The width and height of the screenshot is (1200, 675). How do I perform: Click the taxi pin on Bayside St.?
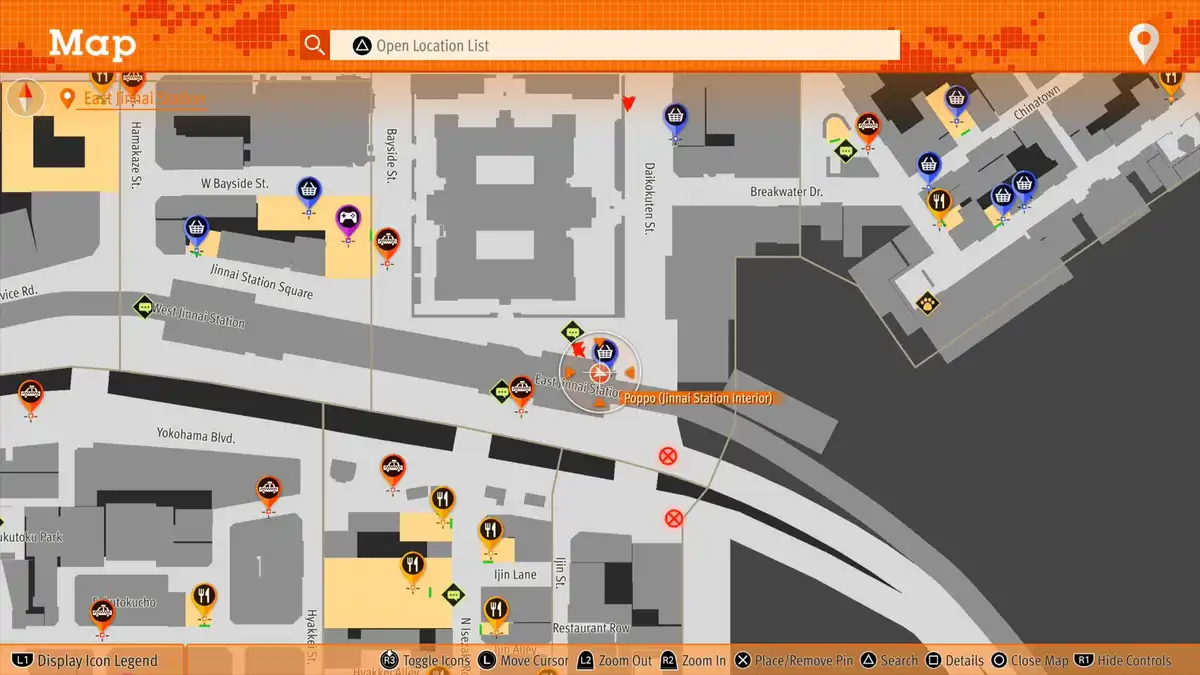387,243
